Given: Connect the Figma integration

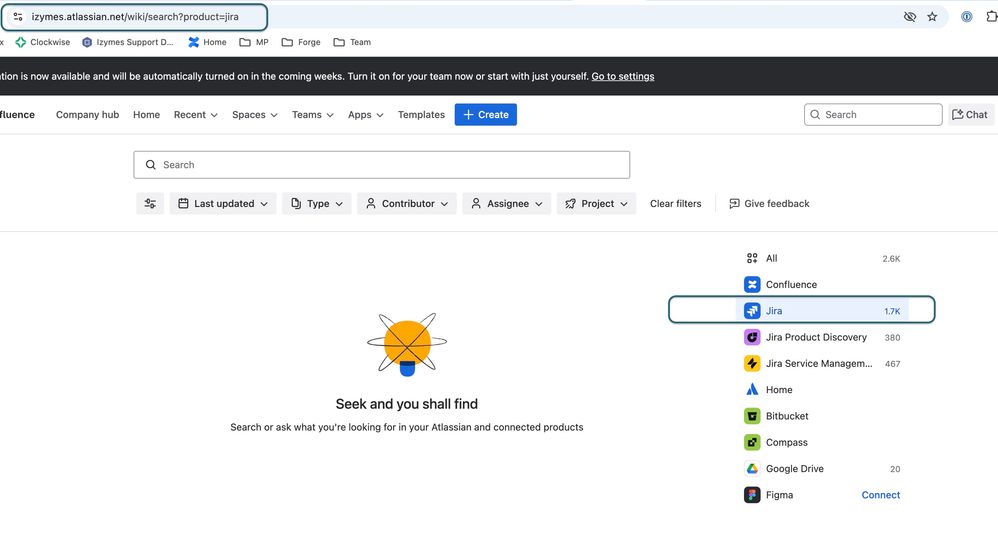Looking at the screenshot, I should (x=881, y=495).
